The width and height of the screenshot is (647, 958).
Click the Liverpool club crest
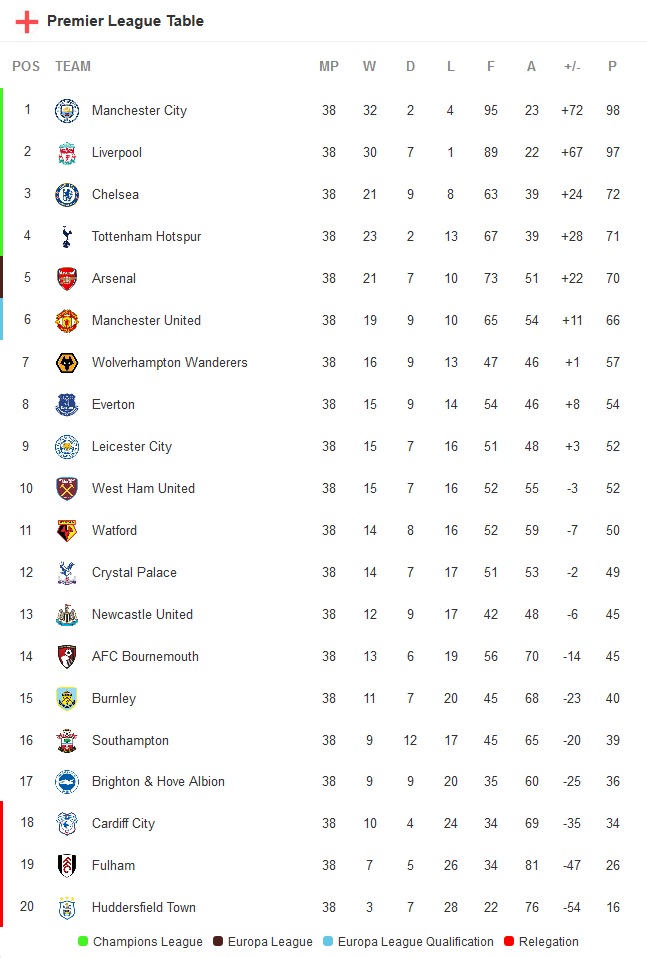click(67, 153)
